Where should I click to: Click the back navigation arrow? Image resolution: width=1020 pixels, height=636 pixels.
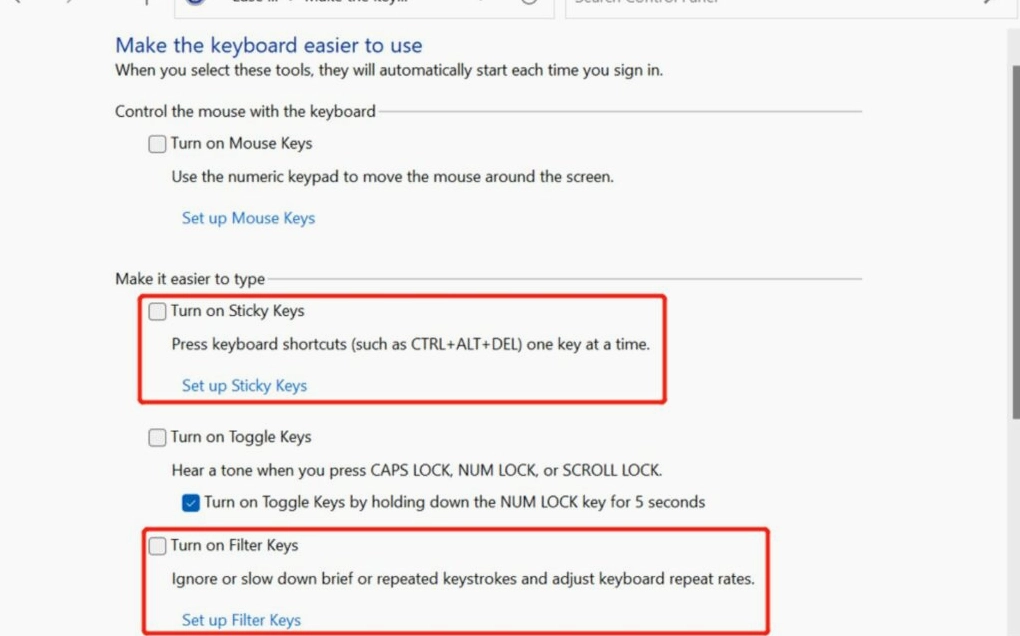point(18,4)
